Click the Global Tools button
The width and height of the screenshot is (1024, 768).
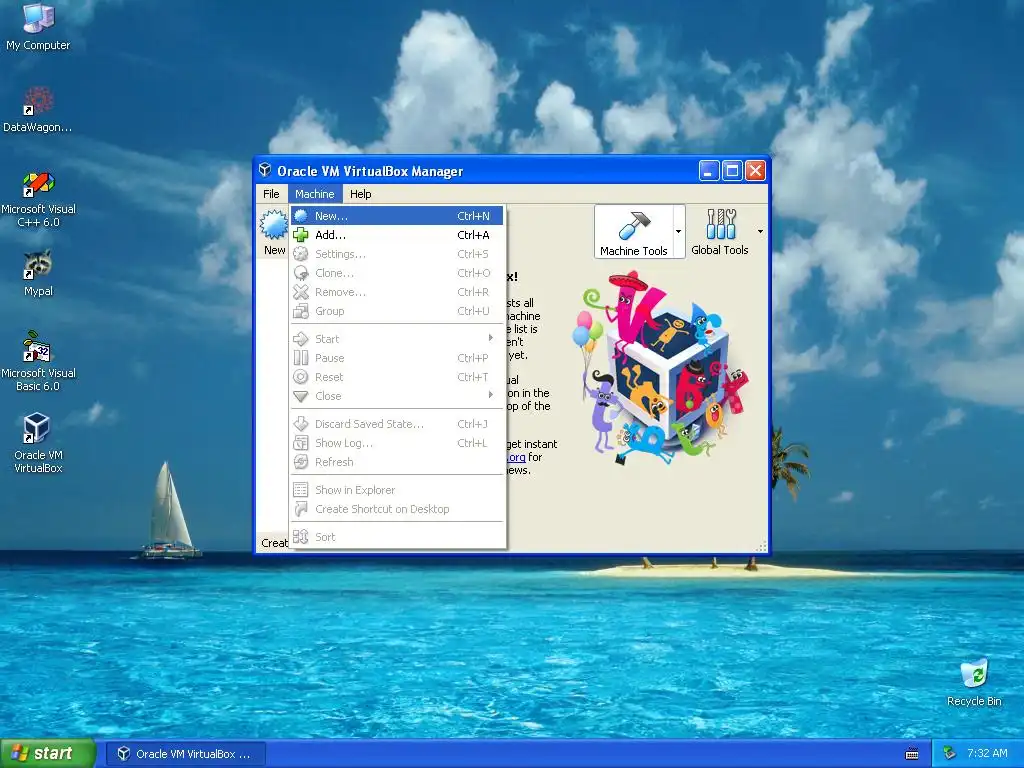720,232
